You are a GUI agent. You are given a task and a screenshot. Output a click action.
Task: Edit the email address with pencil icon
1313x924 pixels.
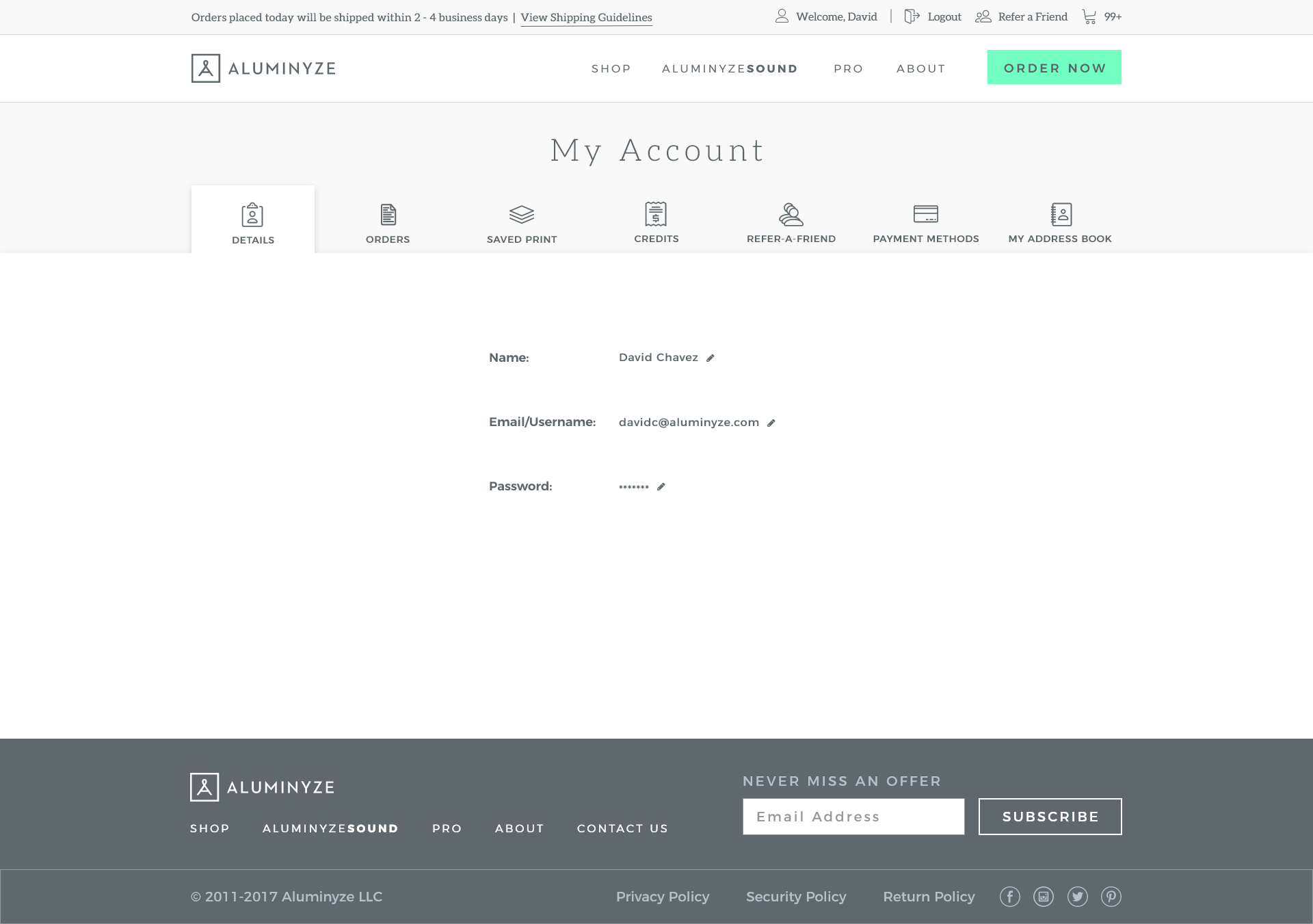(771, 423)
